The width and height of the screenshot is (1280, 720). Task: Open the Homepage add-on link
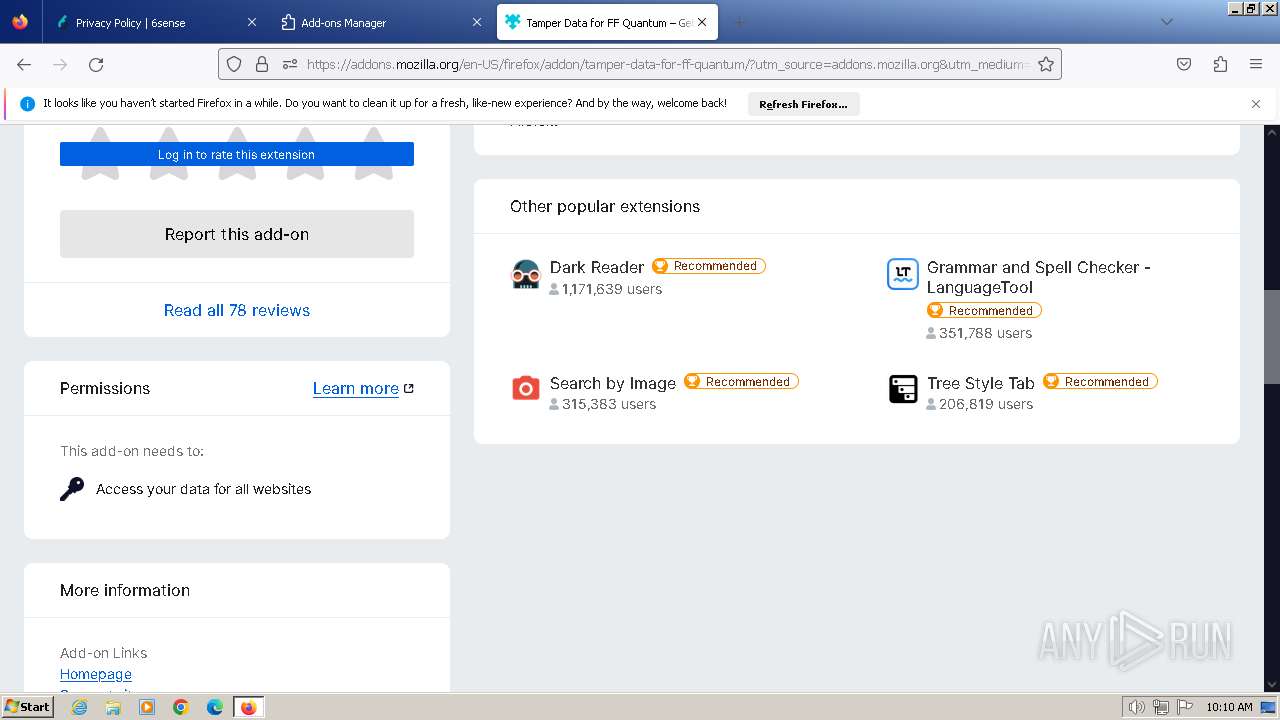[x=96, y=674]
